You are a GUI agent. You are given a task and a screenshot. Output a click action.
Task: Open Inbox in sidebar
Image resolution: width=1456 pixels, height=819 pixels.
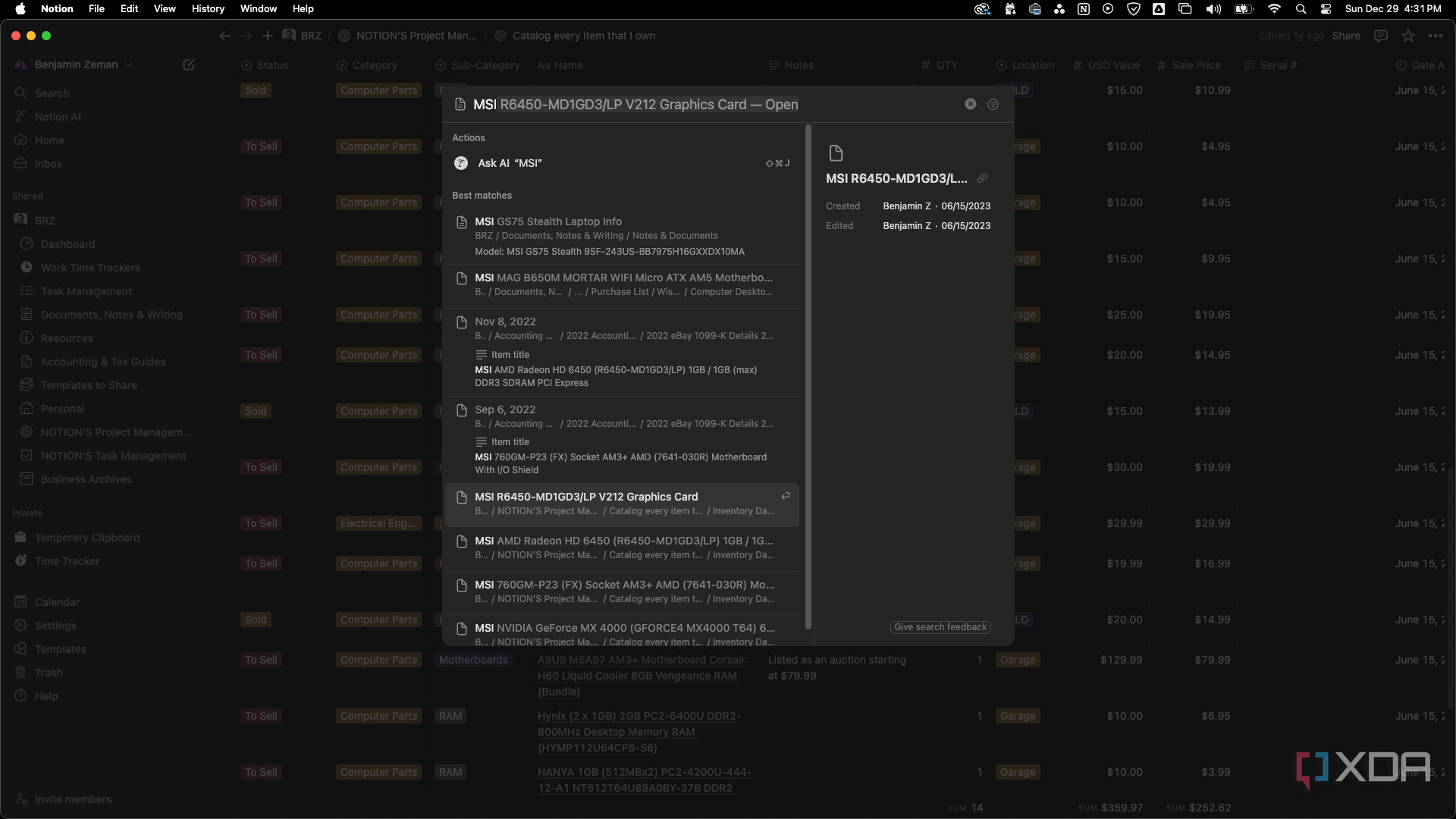[48, 164]
